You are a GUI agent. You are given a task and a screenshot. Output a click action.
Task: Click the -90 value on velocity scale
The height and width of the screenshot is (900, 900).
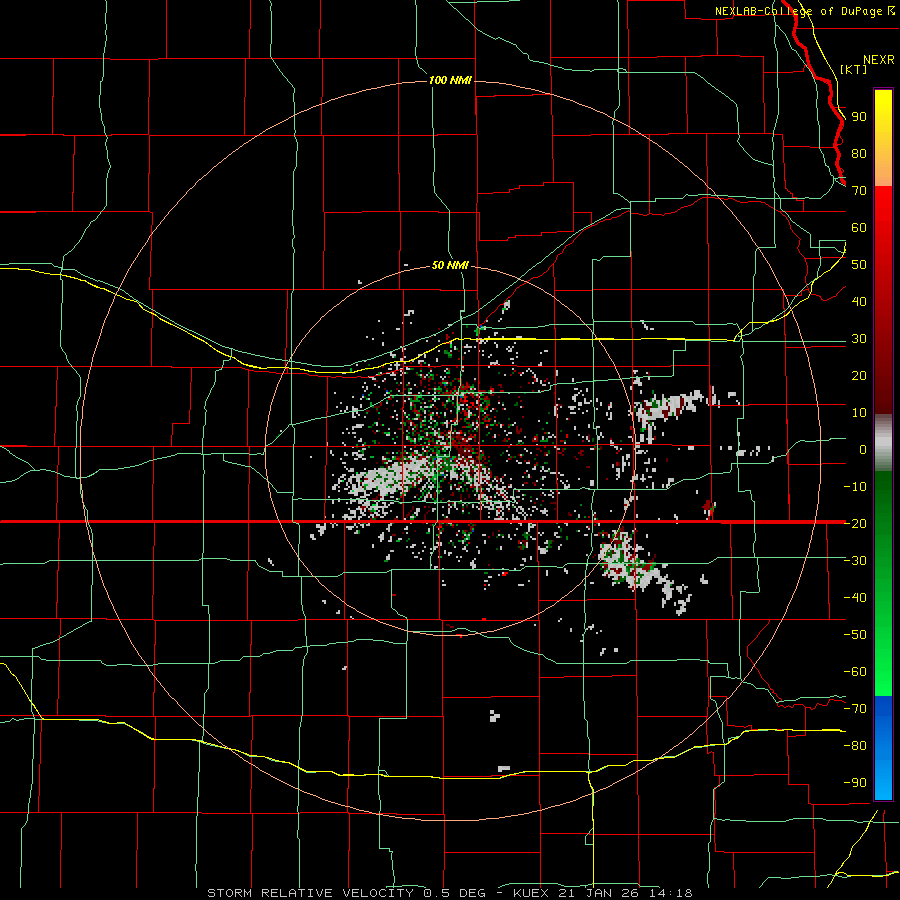(x=855, y=782)
